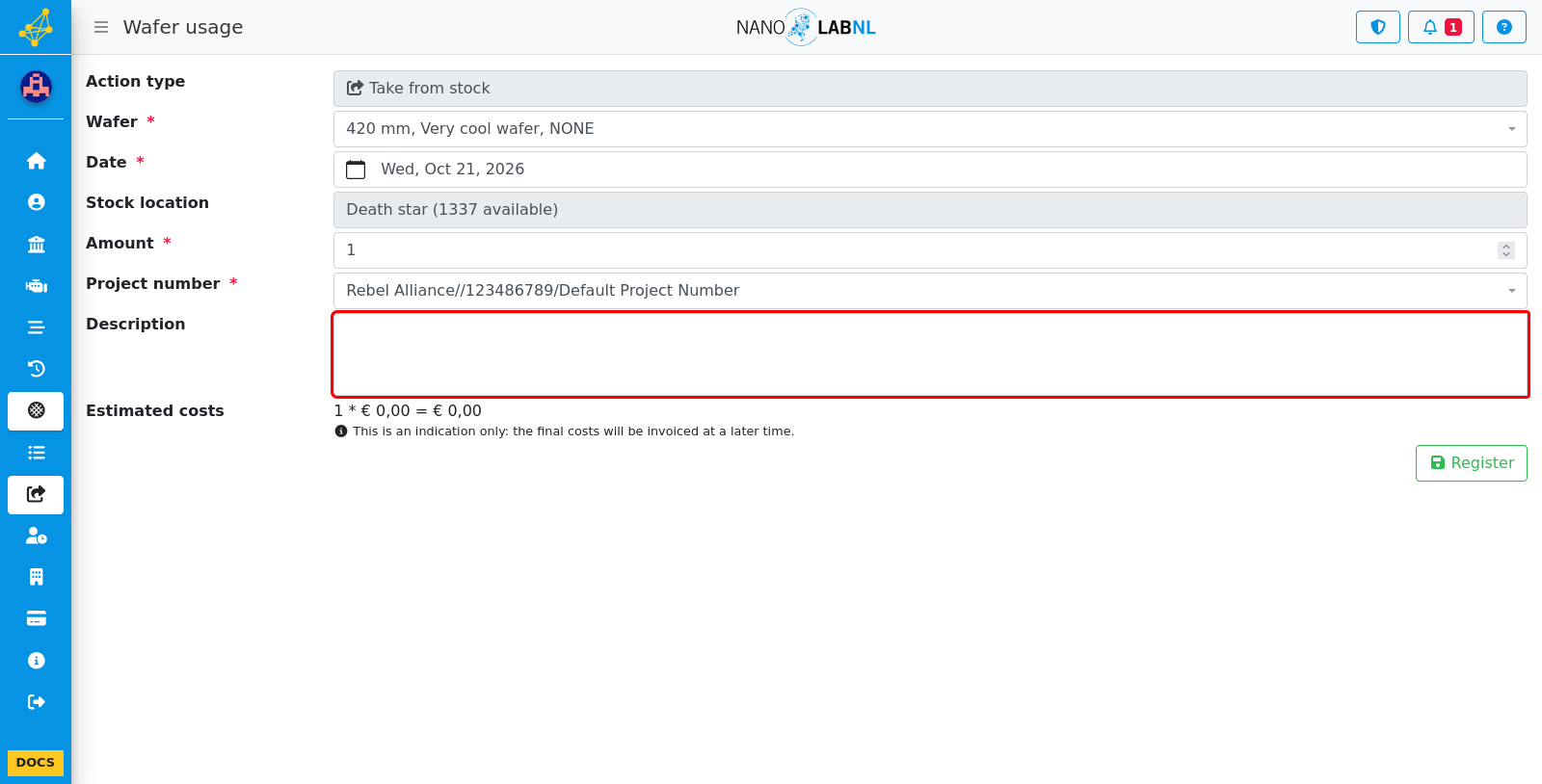1542x784 pixels.
Task: Open the institution building icon in sidebar
Action: click(36, 244)
